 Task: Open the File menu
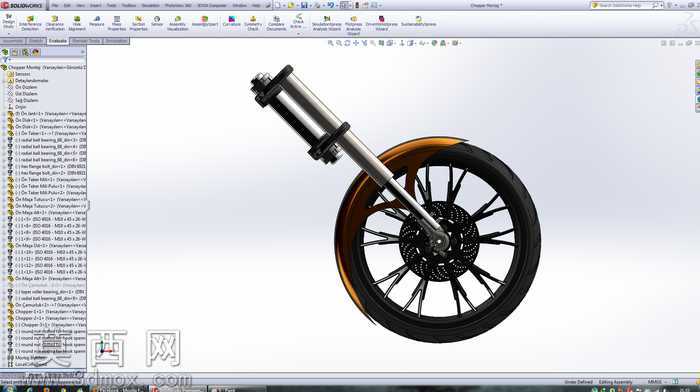pyautogui.click(x=55, y=5)
